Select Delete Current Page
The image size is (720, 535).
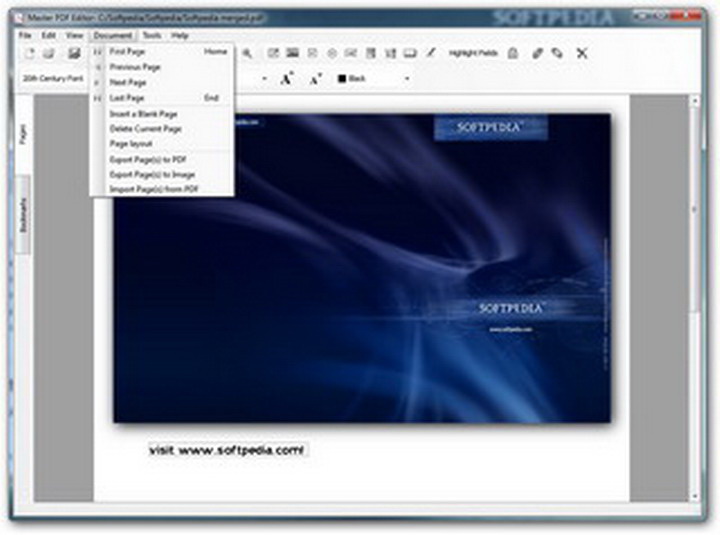point(162,129)
